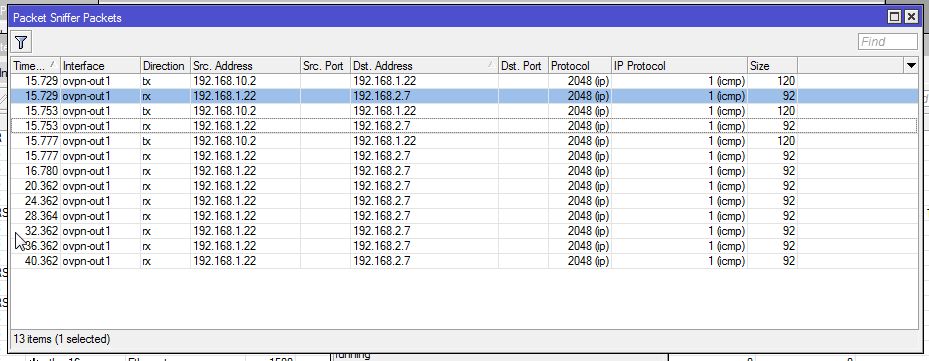Image resolution: width=929 pixels, height=361 pixels.
Task: Click Src. Address 192.168.10.2 in first row
Action: [x=225, y=81]
